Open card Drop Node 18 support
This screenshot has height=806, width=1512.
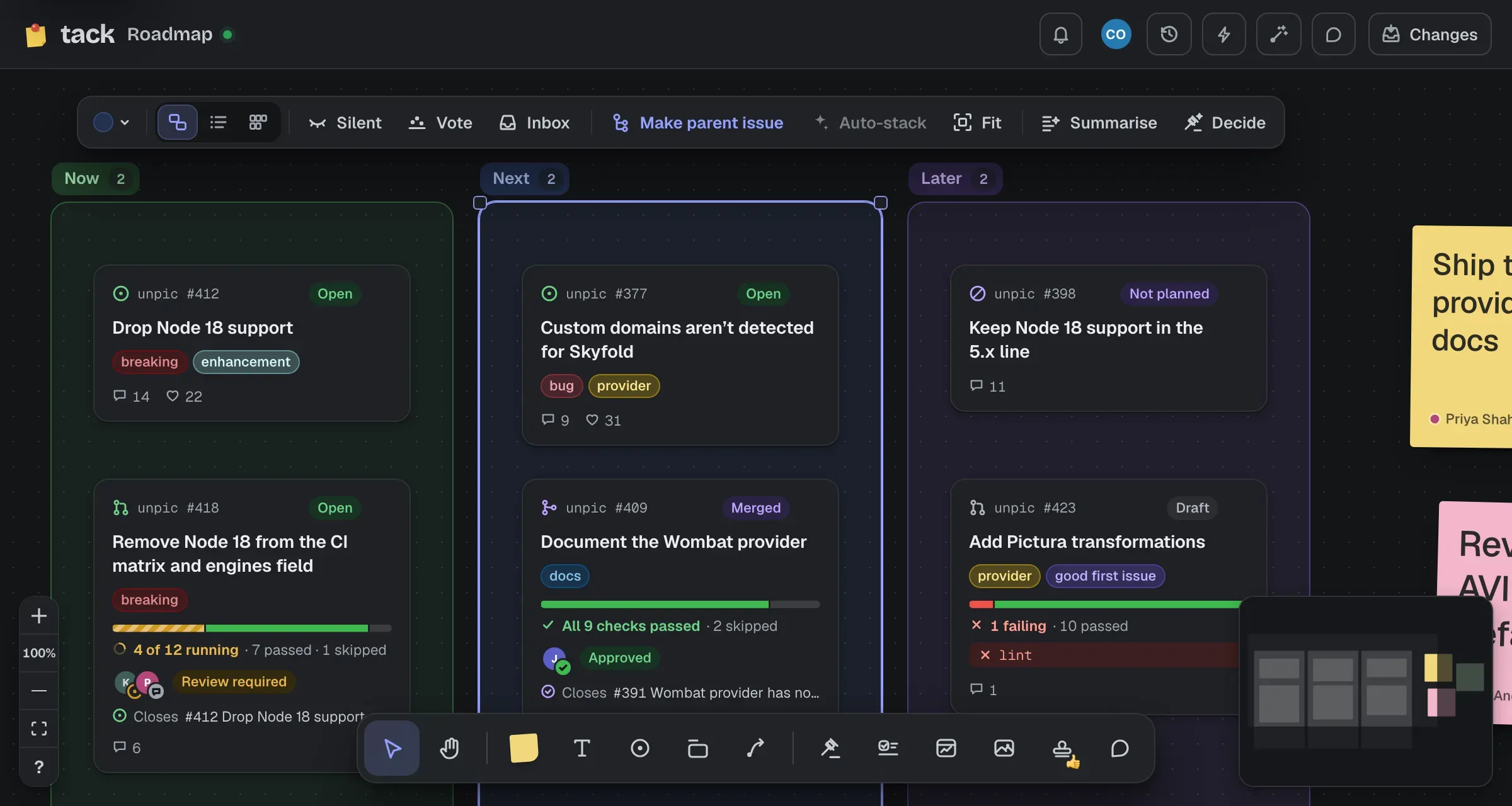252,343
